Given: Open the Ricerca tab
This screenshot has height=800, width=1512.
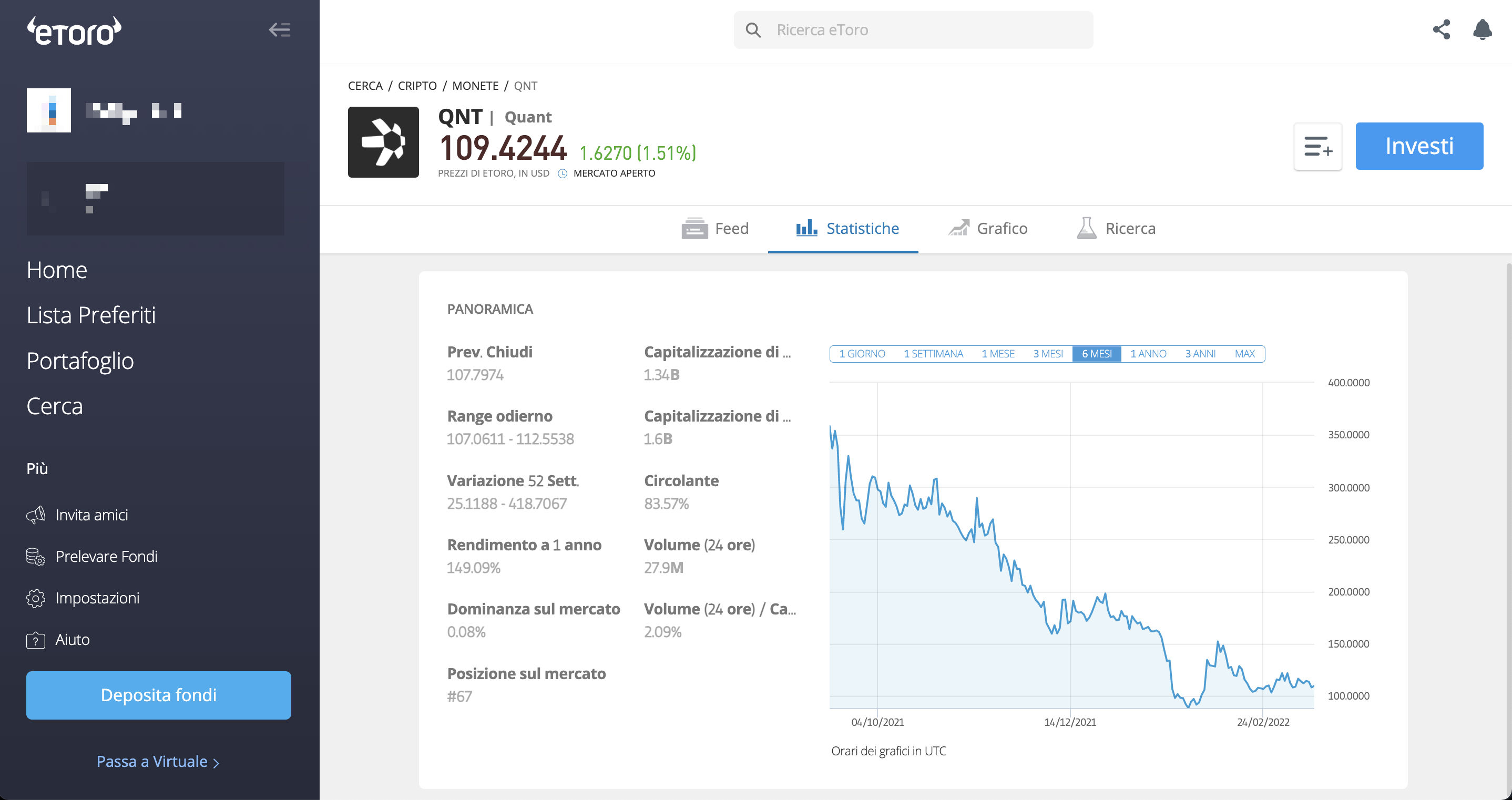Looking at the screenshot, I should coord(1116,228).
